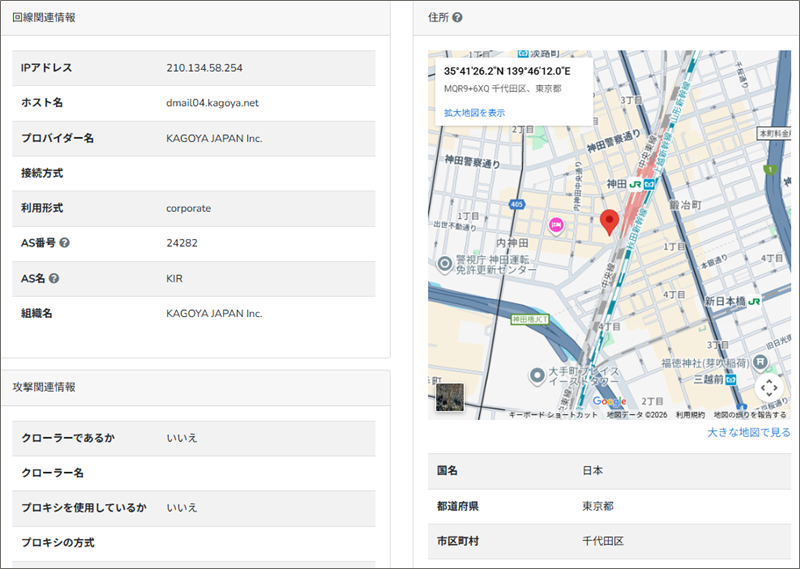Image resolution: width=800 pixels, height=569 pixels.
Task: Click キーボード ショートカット on map footer
Action: coord(552,414)
